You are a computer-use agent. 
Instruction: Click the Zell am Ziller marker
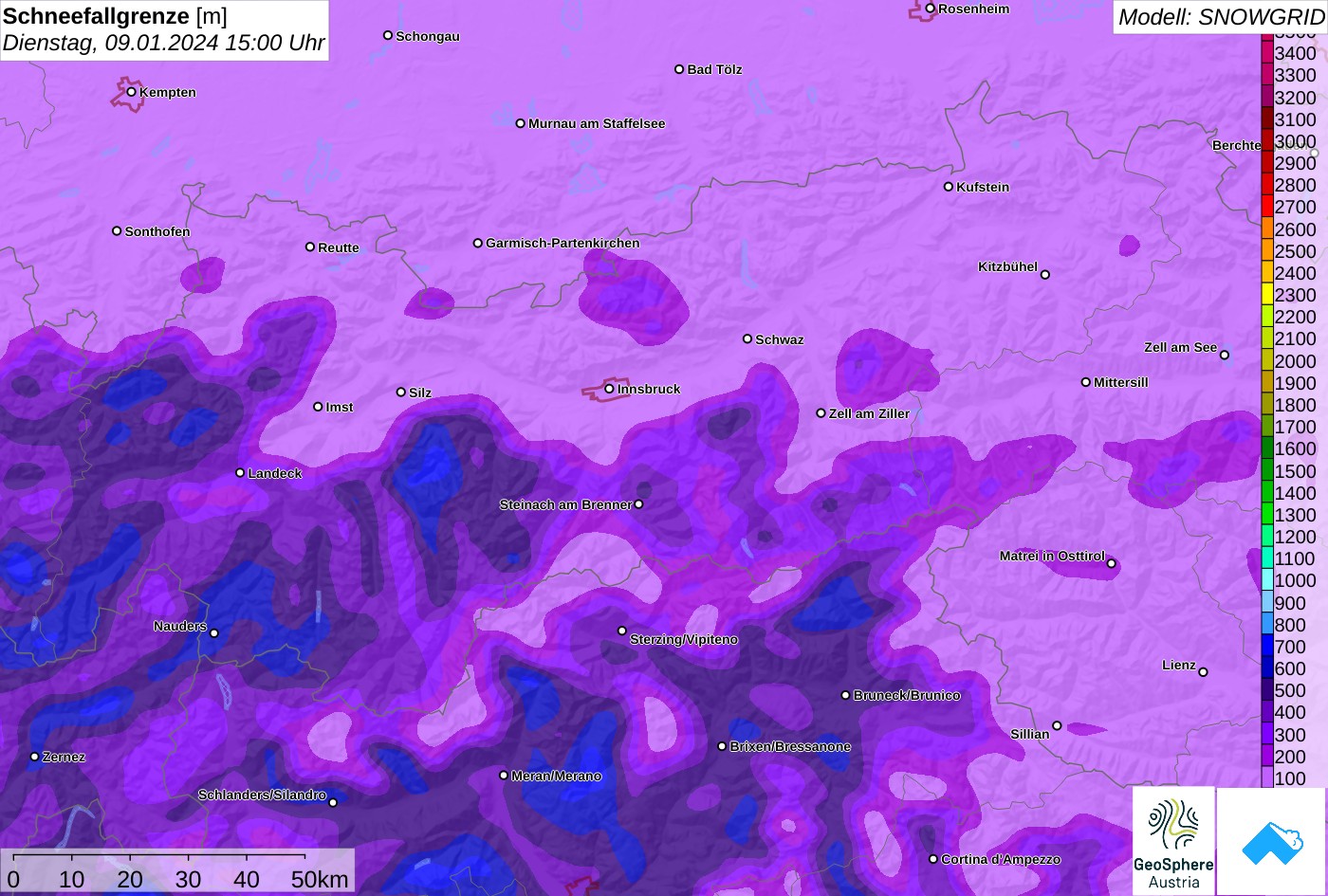pyautogui.click(x=821, y=412)
